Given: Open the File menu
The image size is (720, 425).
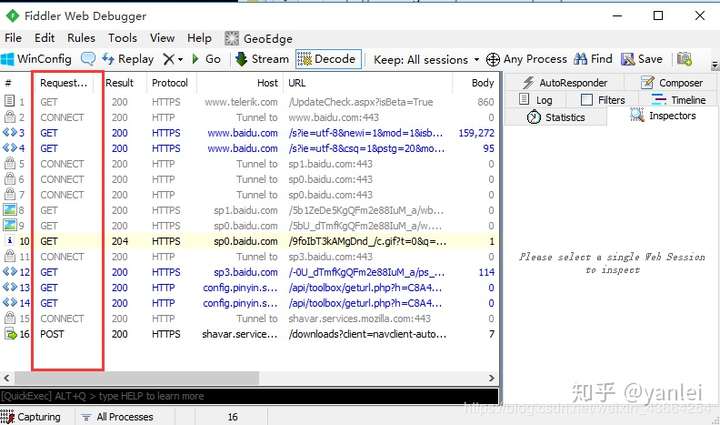Looking at the screenshot, I should (13, 38).
